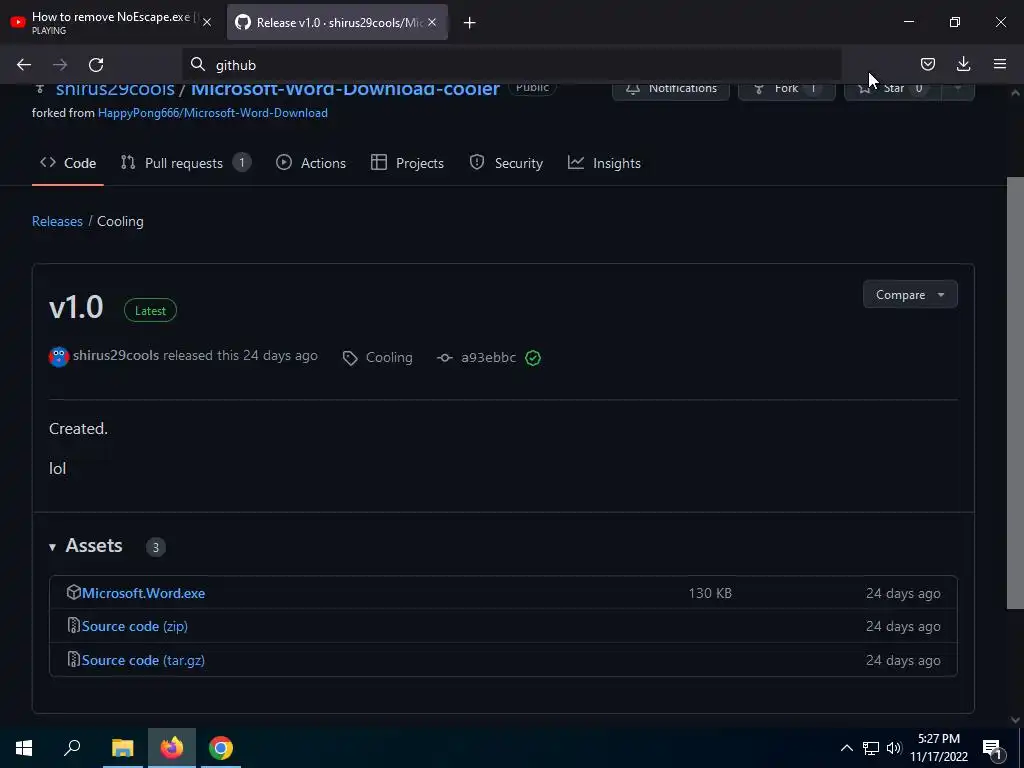Click the code brackets icon beside Code

[48, 163]
